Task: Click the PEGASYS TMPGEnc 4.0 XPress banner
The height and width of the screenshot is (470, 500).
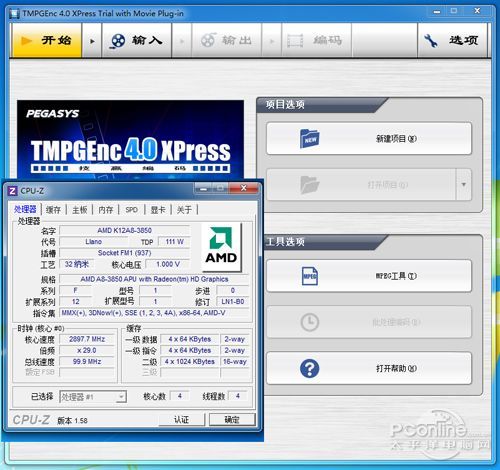Action: [130, 139]
